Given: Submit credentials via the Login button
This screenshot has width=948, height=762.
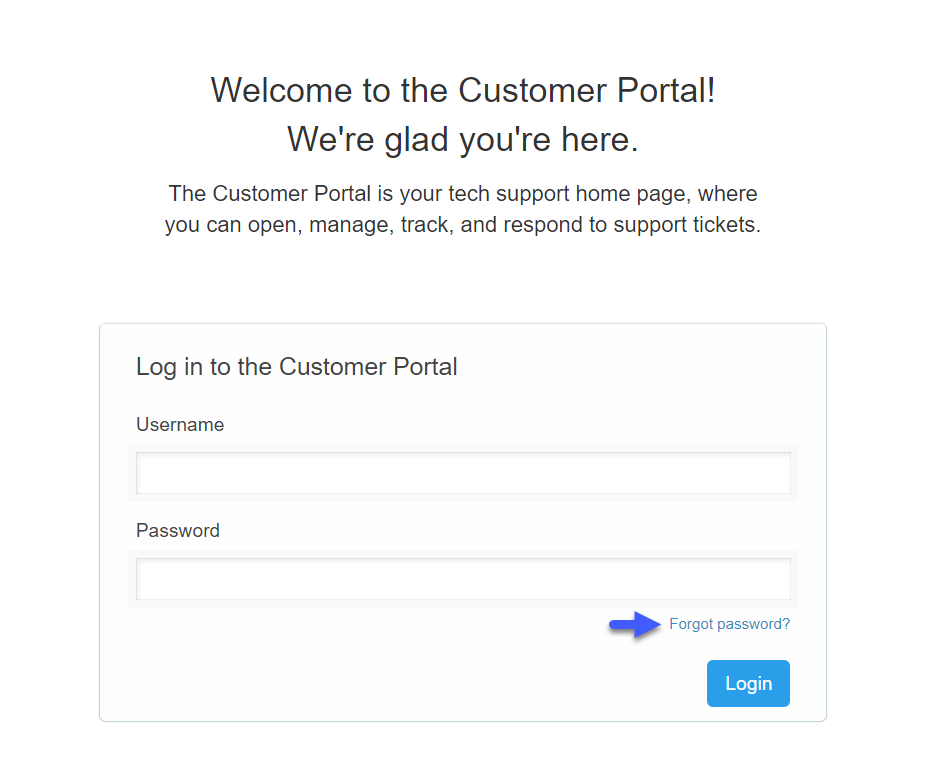Looking at the screenshot, I should click(x=747, y=683).
